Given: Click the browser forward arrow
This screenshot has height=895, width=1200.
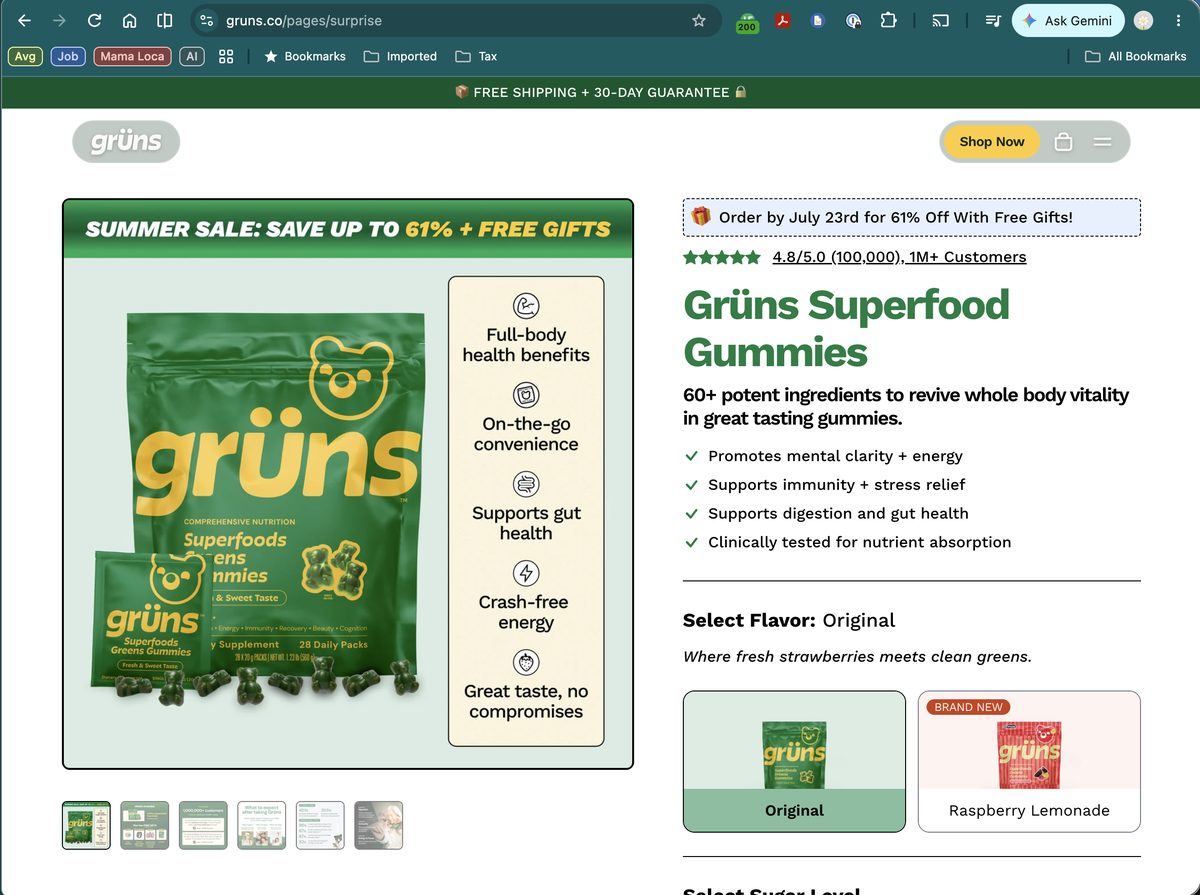Looking at the screenshot, I should (x=60, y=20).
